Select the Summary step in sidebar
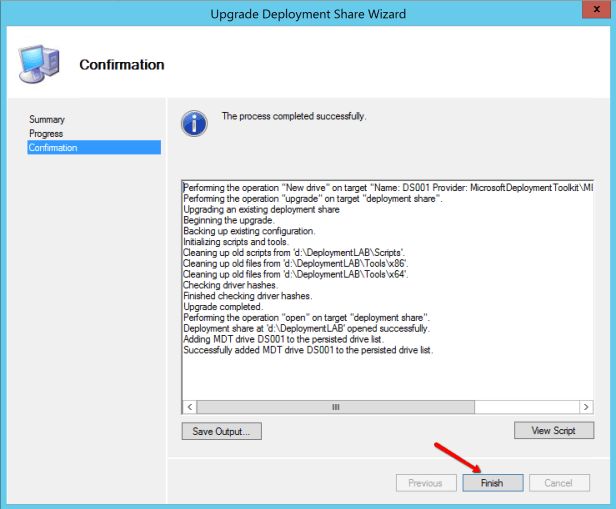The width and height of the screenshot is (616, 509). (47, 120)
